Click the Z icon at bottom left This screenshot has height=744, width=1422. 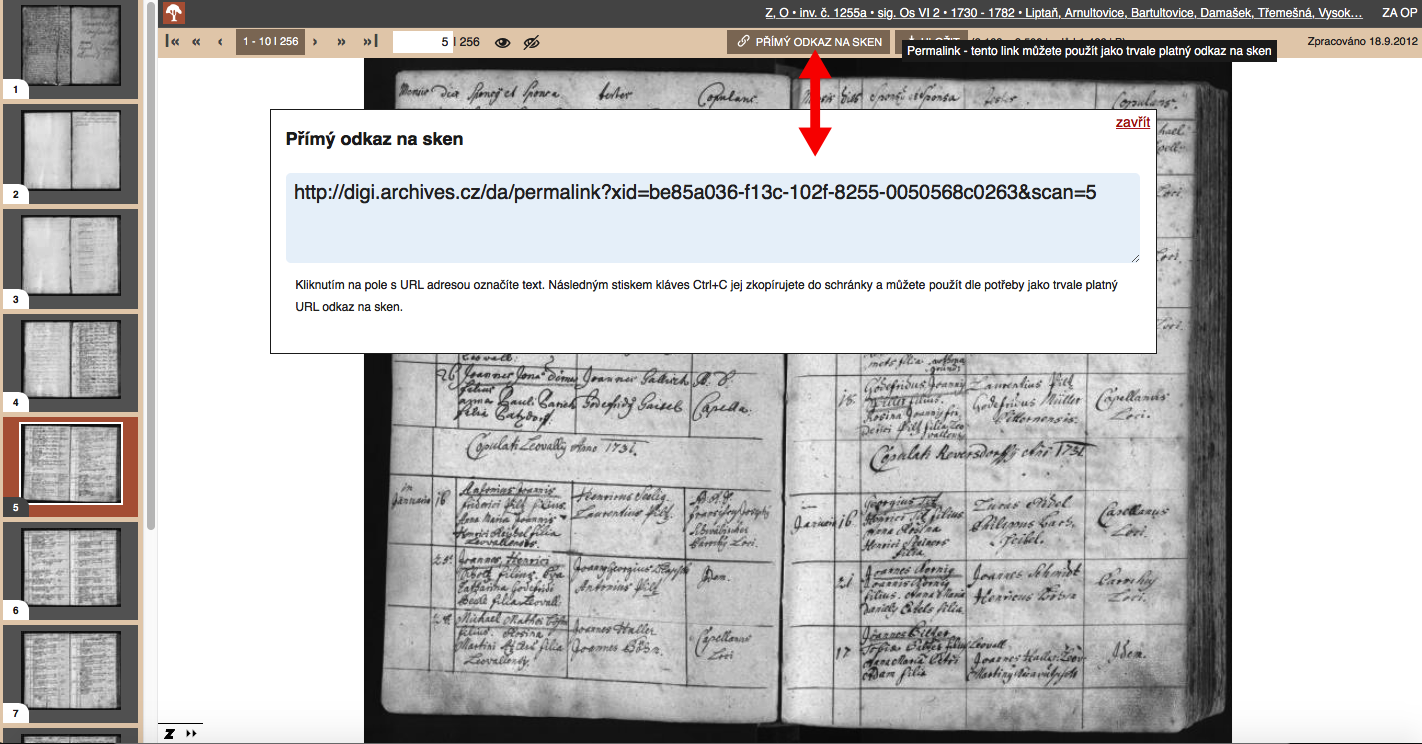point(170,733)
